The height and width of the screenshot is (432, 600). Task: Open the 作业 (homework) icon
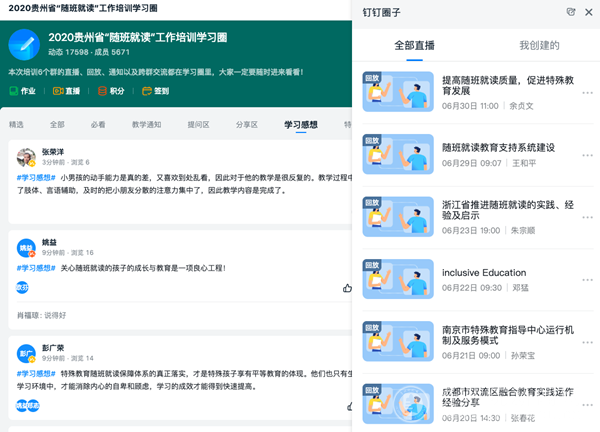point(21,91)
